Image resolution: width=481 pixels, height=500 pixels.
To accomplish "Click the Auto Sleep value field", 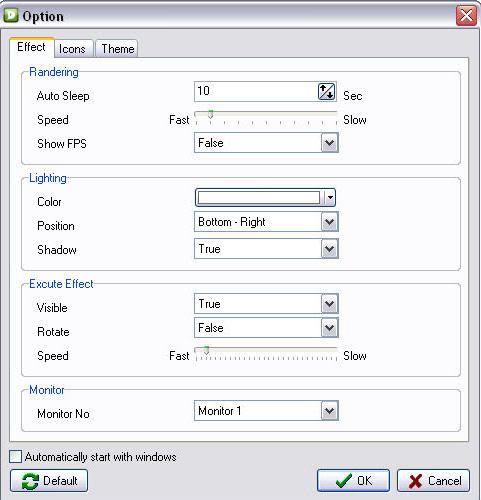I will pyautogui.click(x=256, y=91).
